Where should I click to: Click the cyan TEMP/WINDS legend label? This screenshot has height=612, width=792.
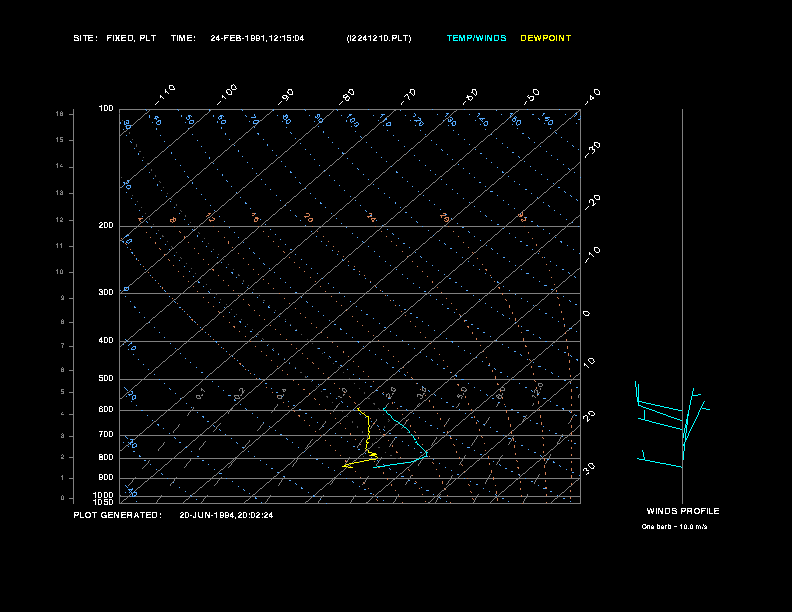[x=476, y=38]
